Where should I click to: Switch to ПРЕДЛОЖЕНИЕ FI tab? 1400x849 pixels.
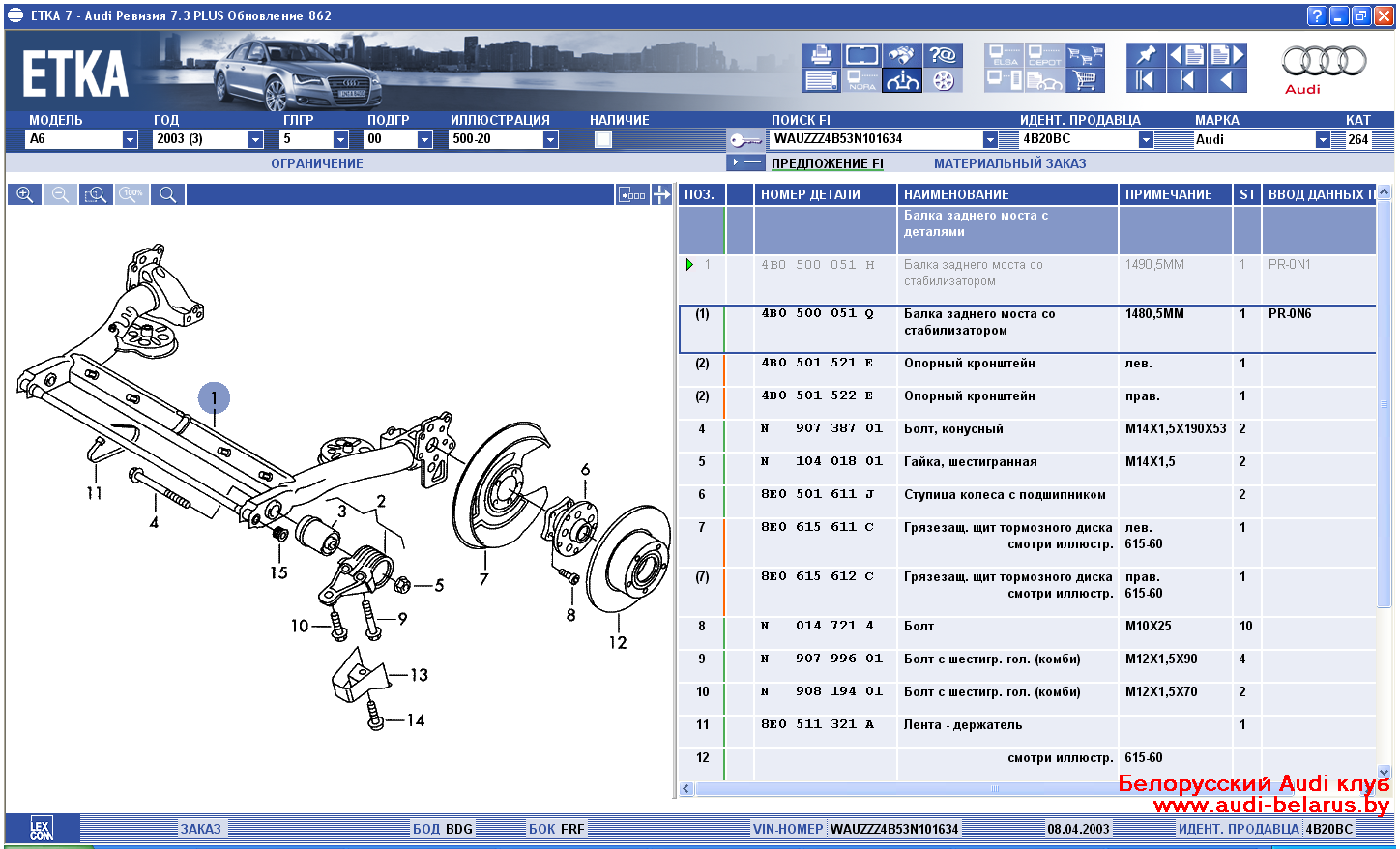[828, 163]
